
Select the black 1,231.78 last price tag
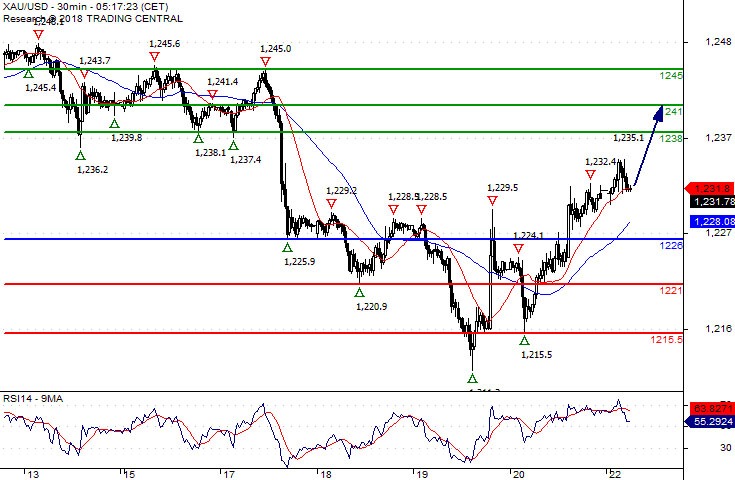coord(712,202)
